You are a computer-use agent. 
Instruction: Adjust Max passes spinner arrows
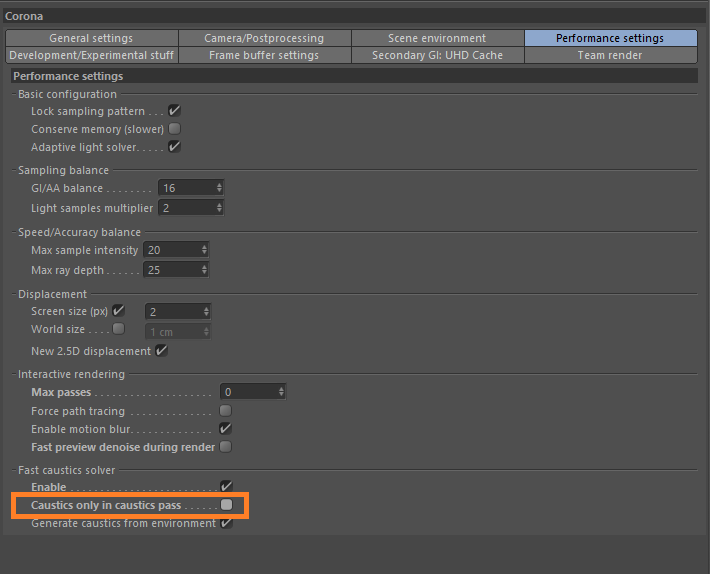click(281, 392)
